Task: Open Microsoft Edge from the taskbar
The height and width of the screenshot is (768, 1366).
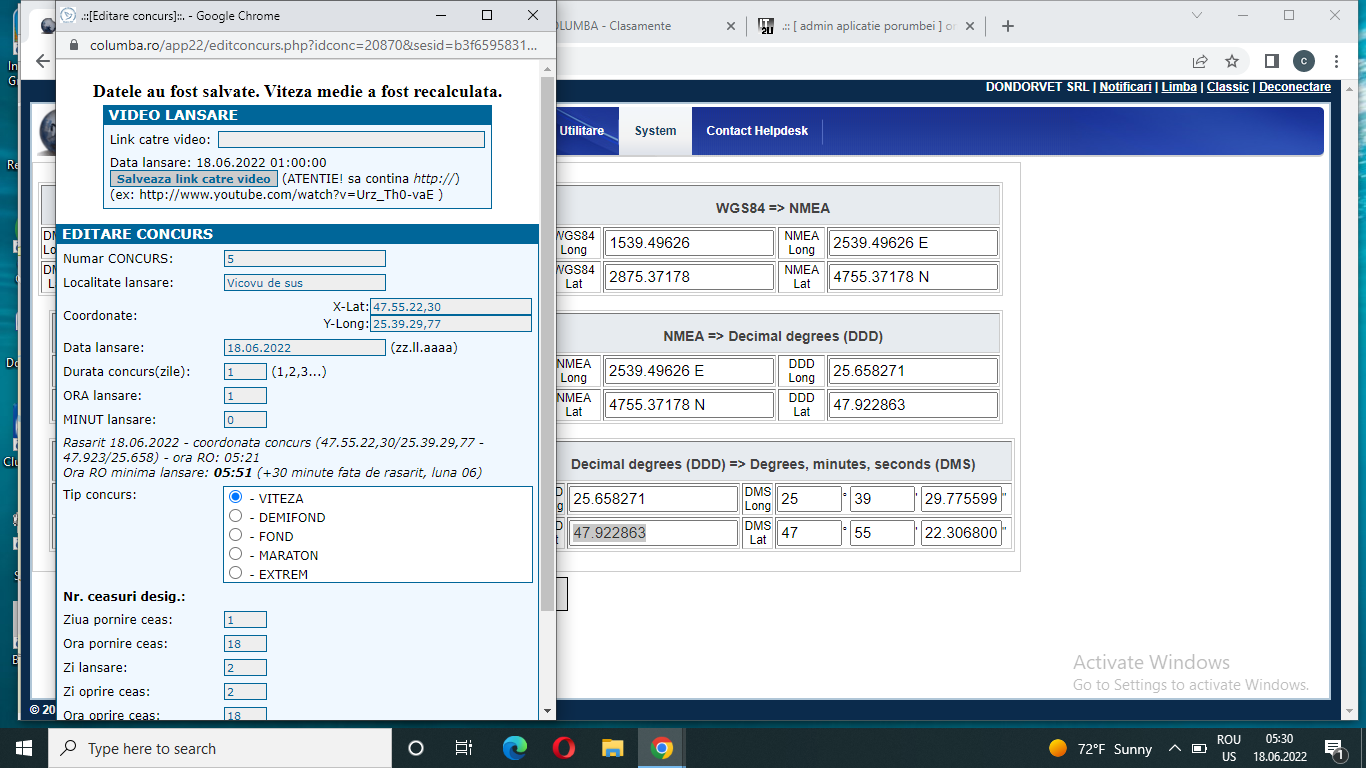Action: tap(515, 748)
